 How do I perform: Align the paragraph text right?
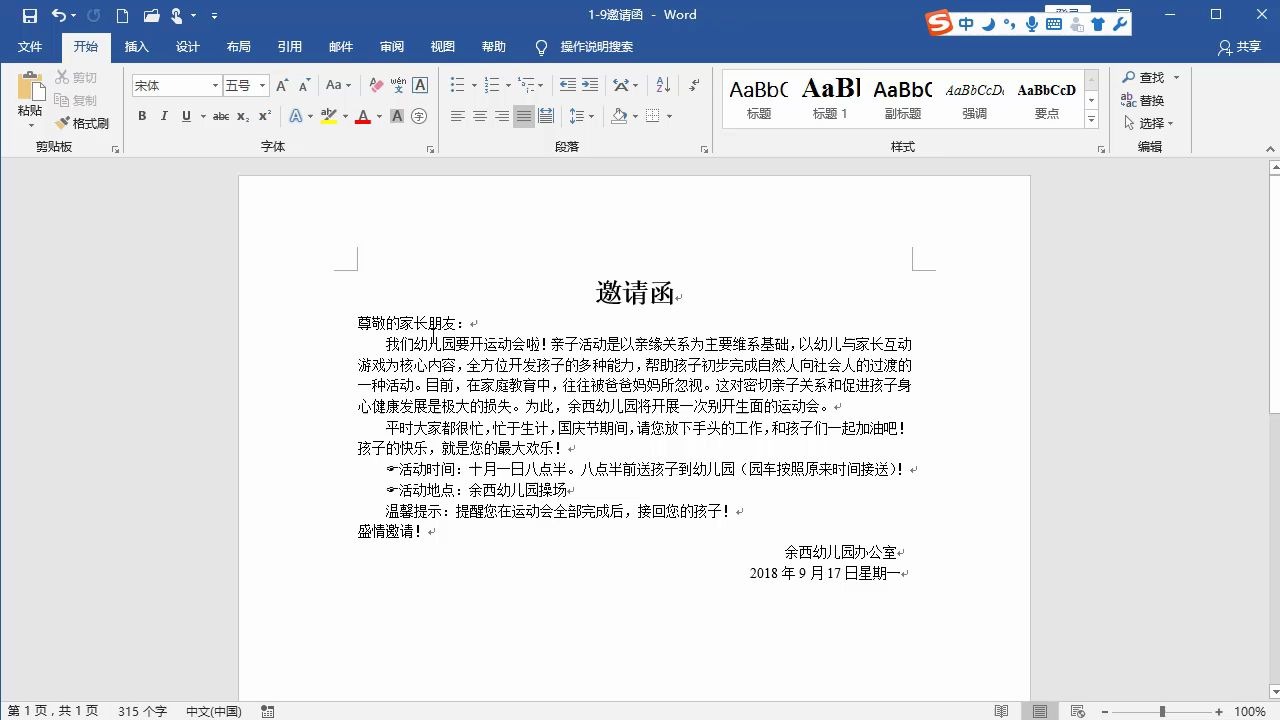(x=502, y=116)
